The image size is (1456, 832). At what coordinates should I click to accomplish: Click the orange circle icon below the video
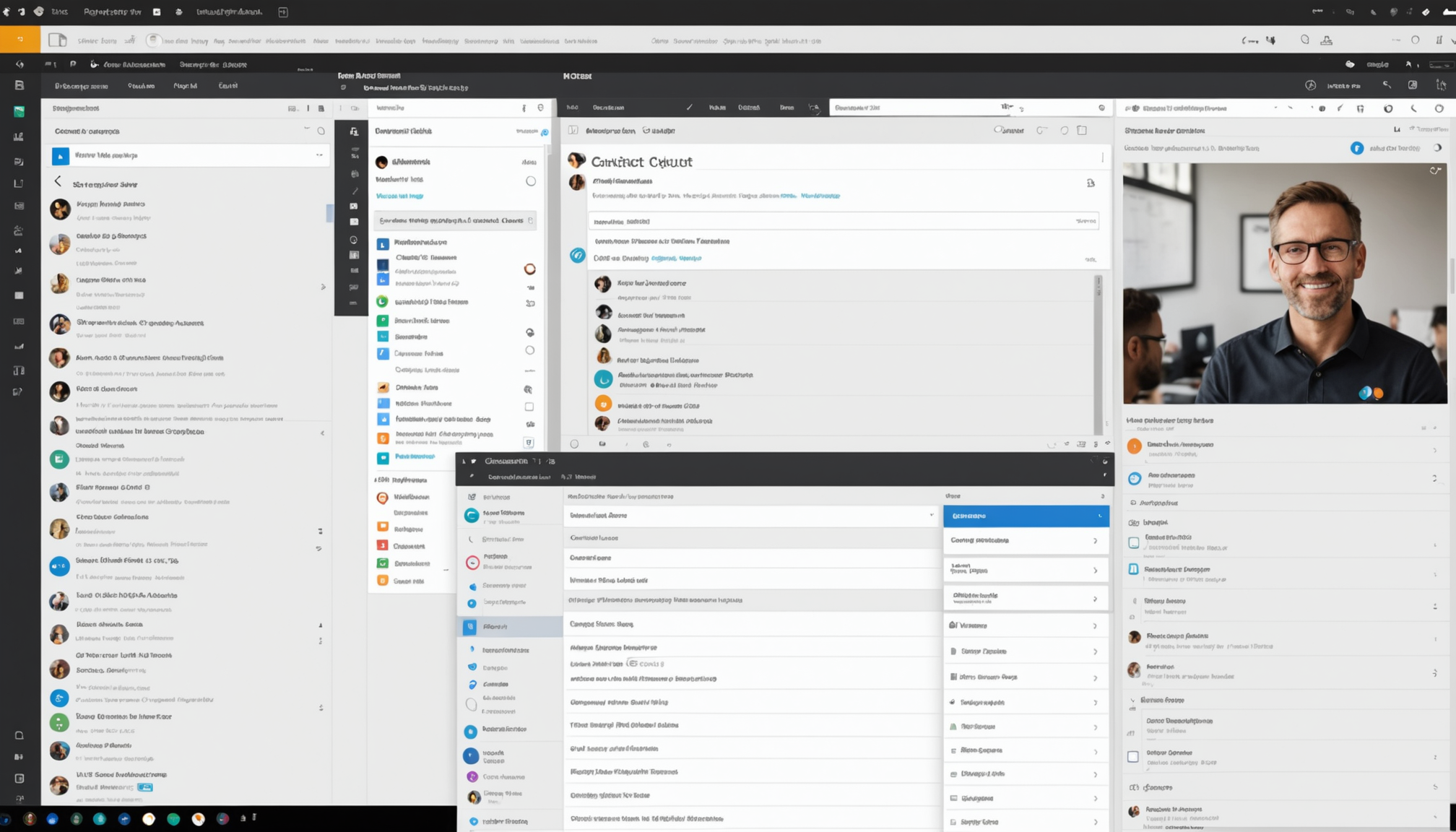(1135, 446)
